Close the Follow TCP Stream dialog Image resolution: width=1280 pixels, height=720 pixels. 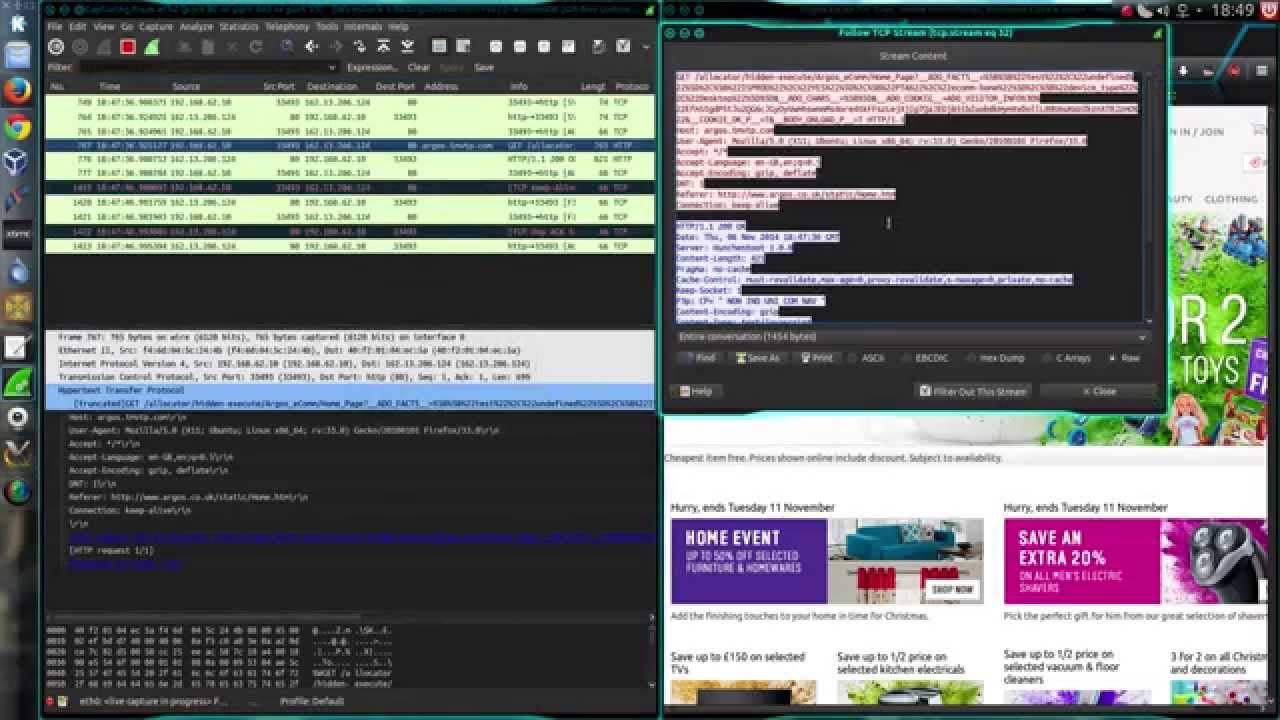[1098, 391]
